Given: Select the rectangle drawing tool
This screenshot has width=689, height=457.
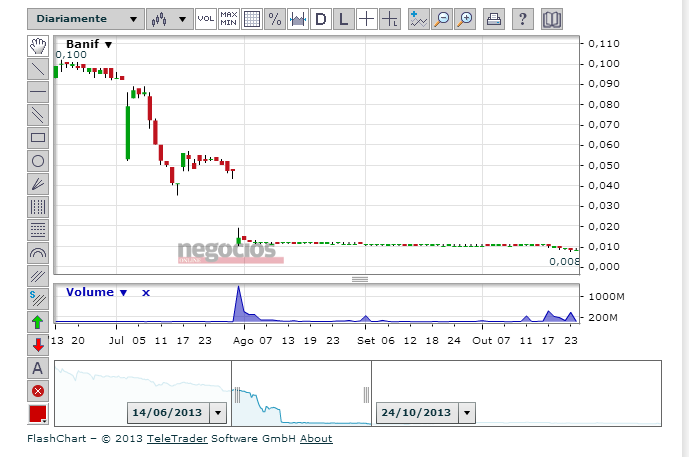Looking at the screenshot, I should 38,138.
